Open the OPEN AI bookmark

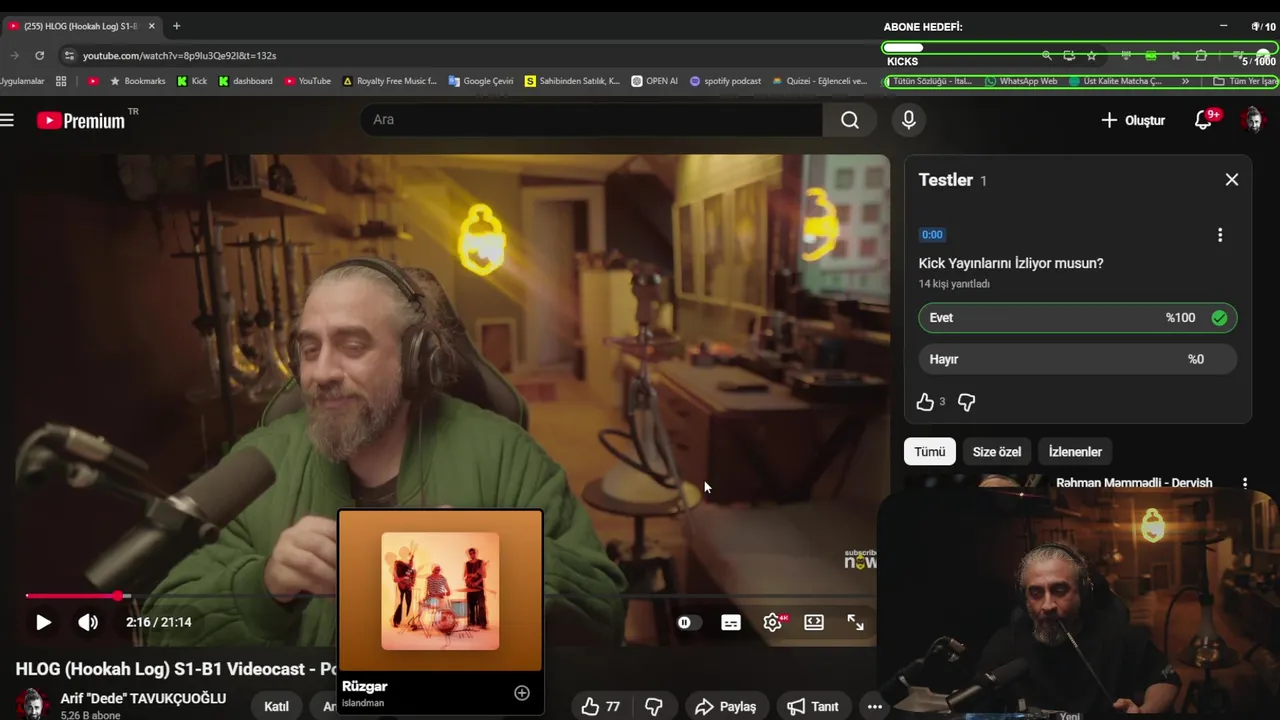[654, 81]
